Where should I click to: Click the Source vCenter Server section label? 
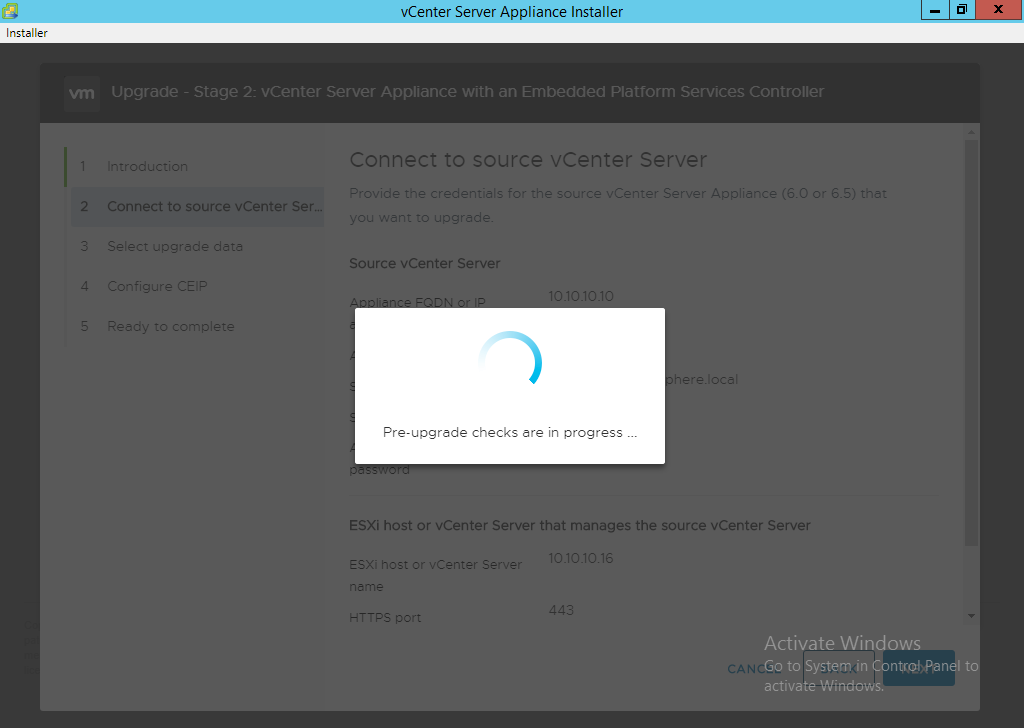(x=424, y=263)
